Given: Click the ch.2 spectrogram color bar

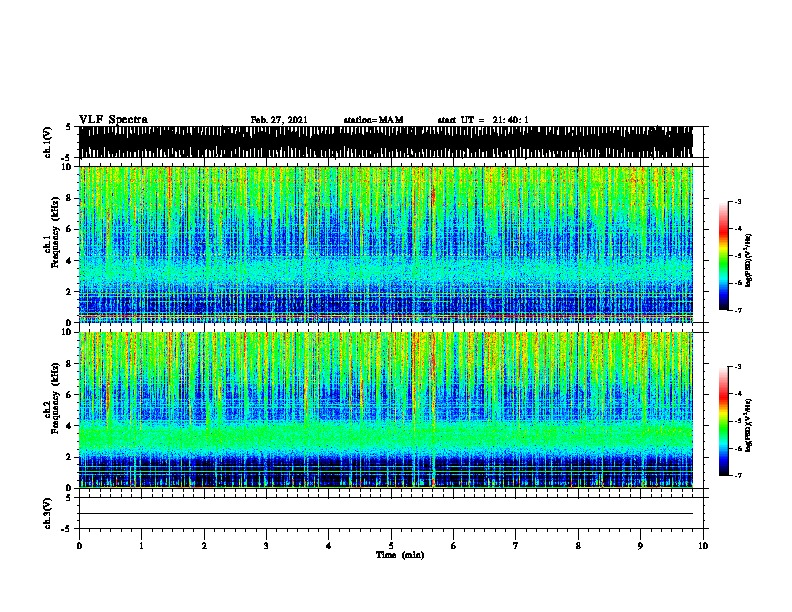Looking at the screenshot, I should (723, 421).
